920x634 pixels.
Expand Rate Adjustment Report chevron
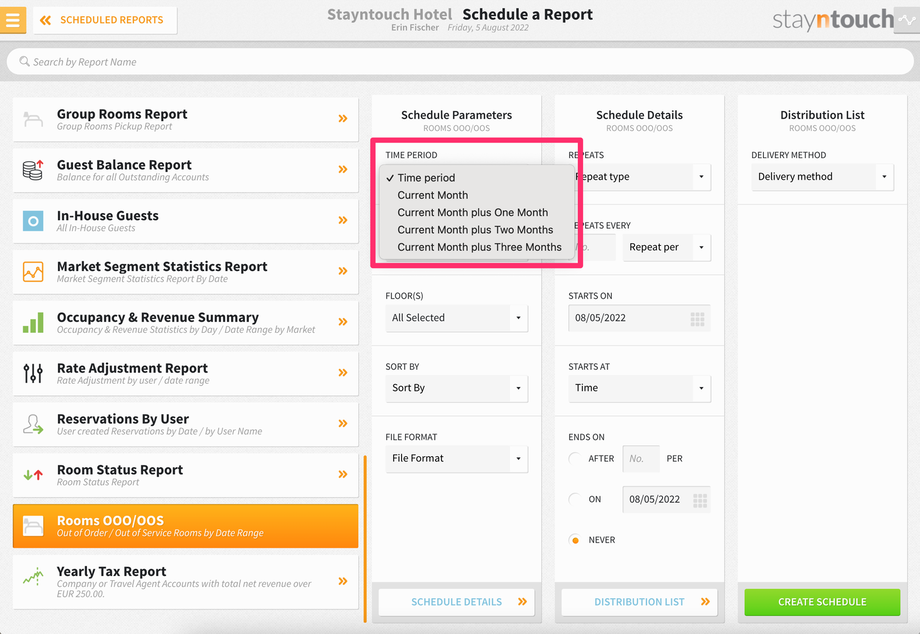tap(343, 372)
